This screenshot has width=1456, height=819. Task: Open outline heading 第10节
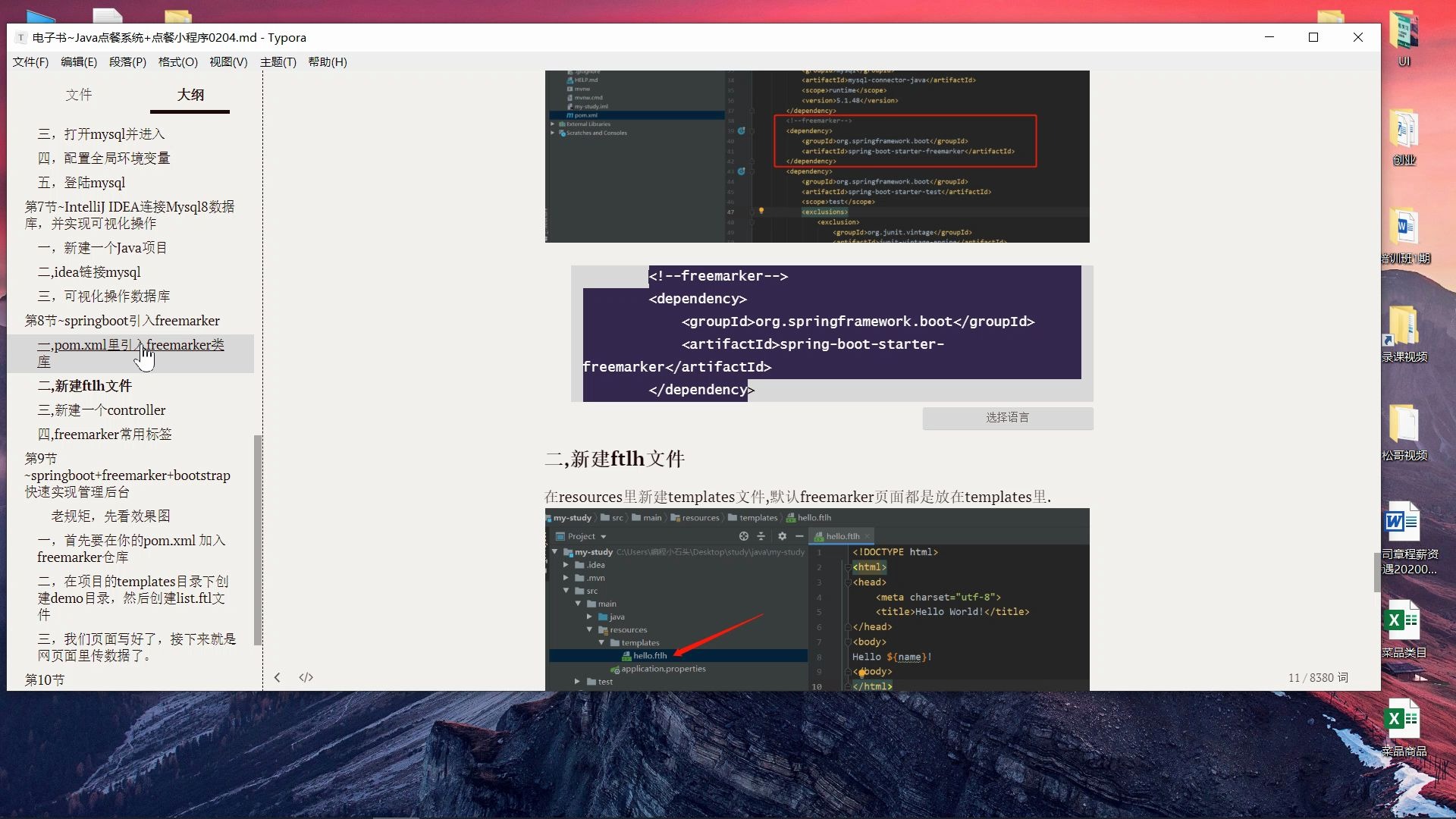point(45,680)
